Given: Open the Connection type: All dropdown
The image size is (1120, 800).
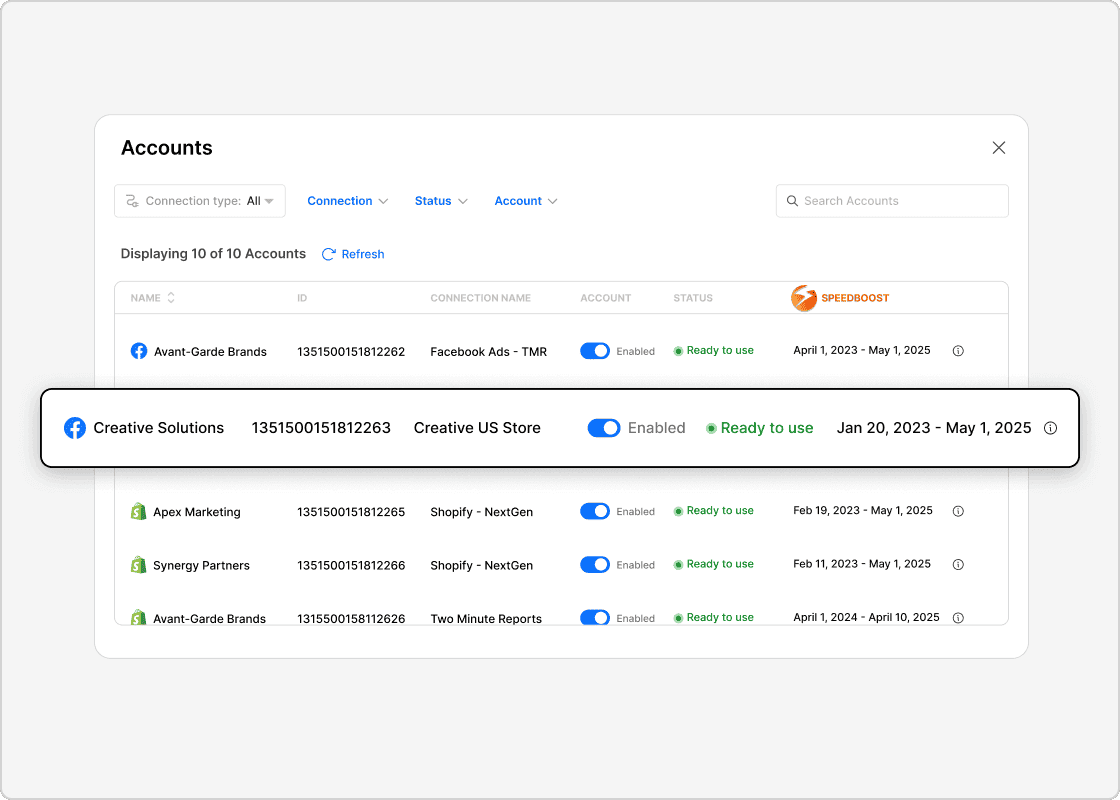Looking at the screenshot, I should pos(199,201).
